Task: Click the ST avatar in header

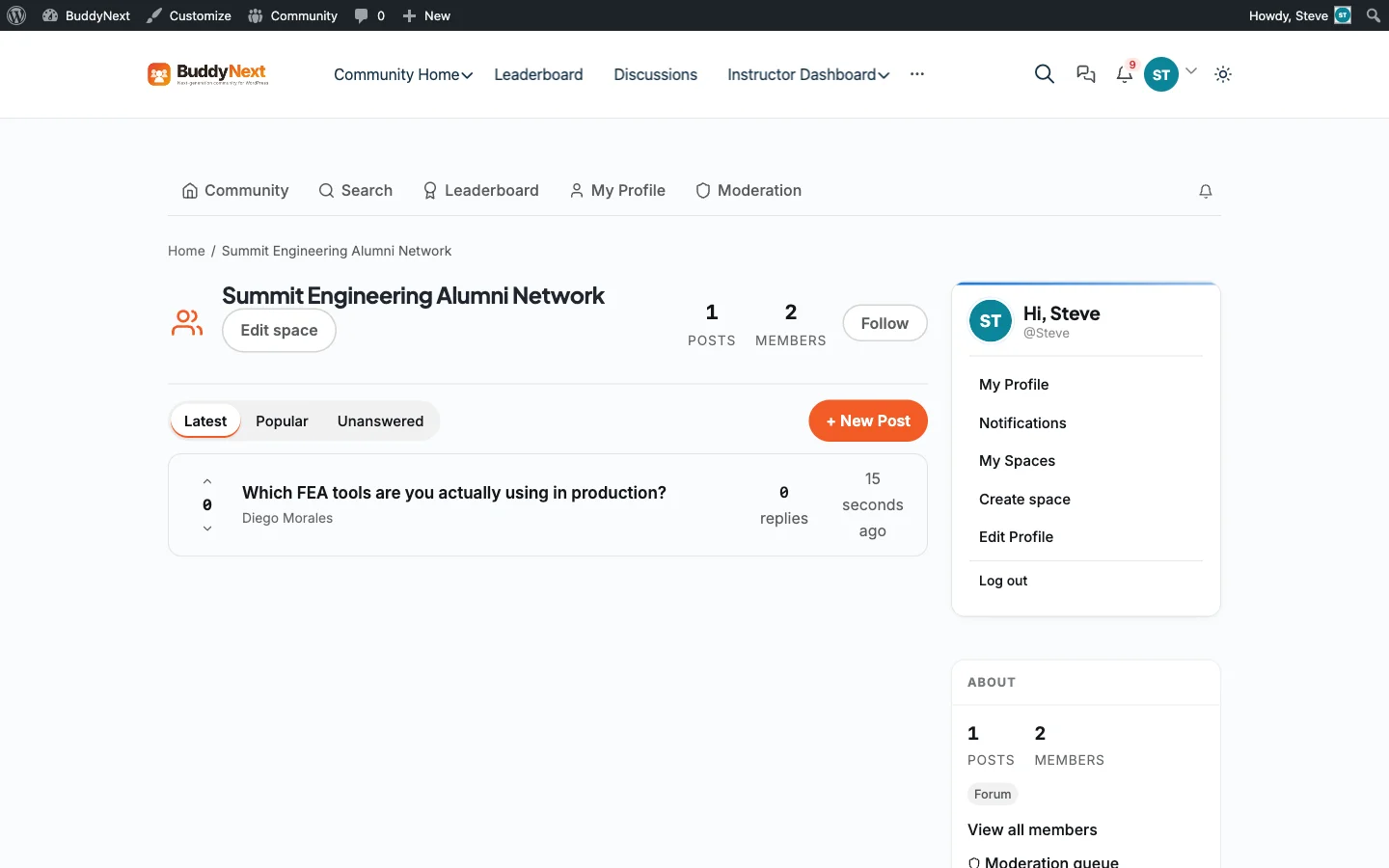Action: tap(1161, 74)
